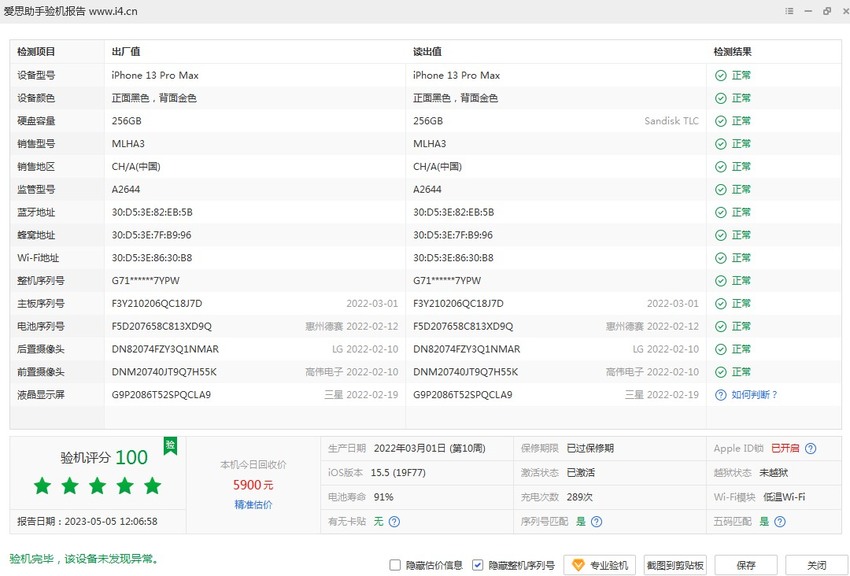Open the help icon beside 五码匹配

click(780, 521)
